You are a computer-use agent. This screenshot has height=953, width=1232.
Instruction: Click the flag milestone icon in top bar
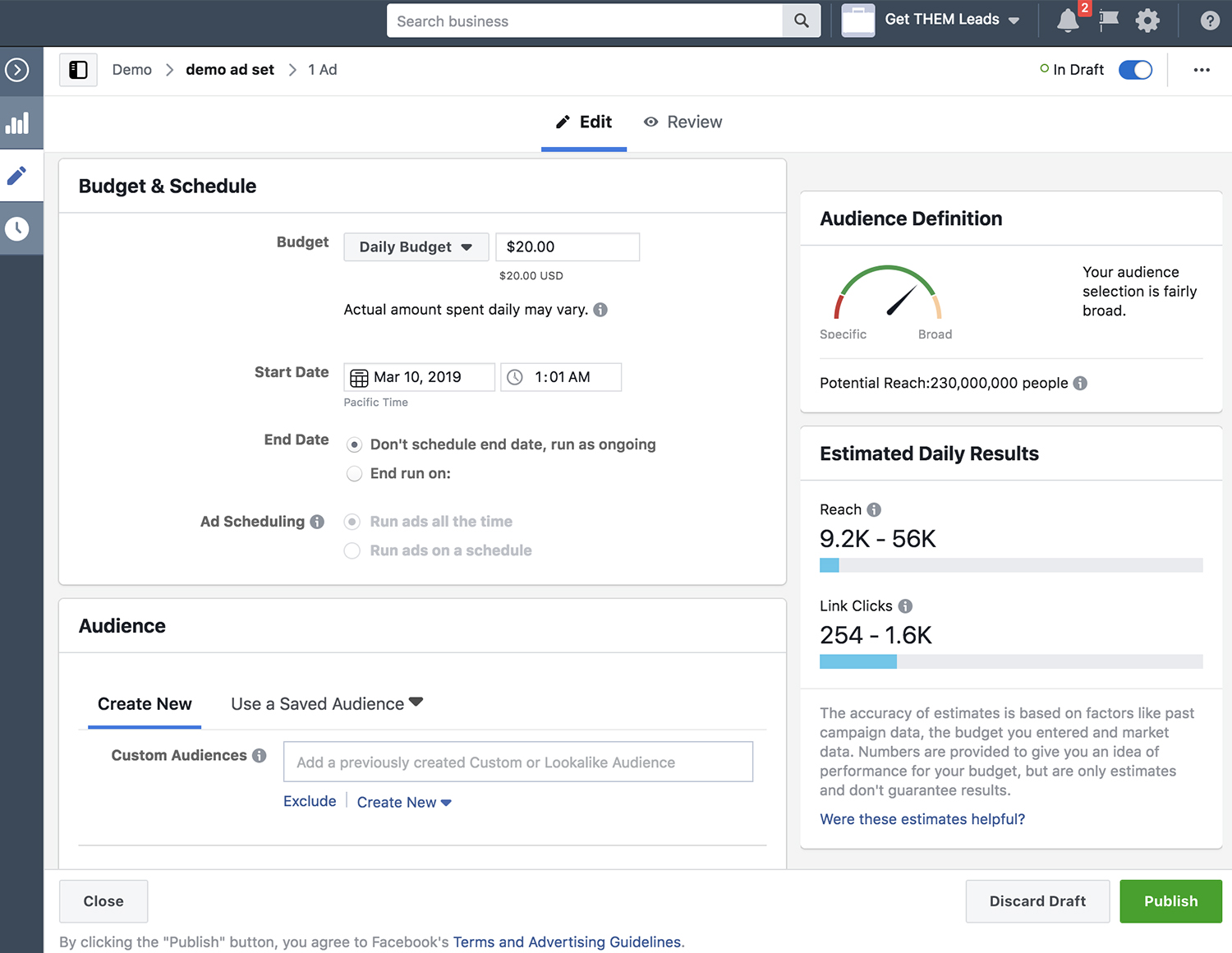(x=1108, y=21)
